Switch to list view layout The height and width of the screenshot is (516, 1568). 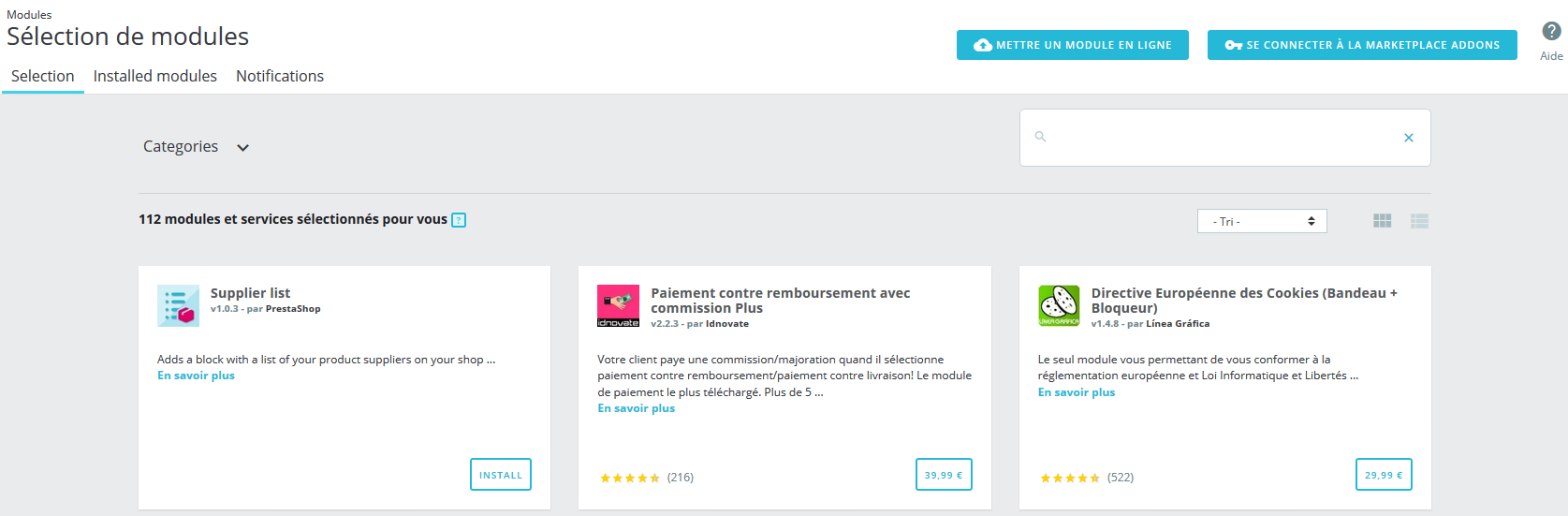pyautogui.click(x=1419, y=221)
